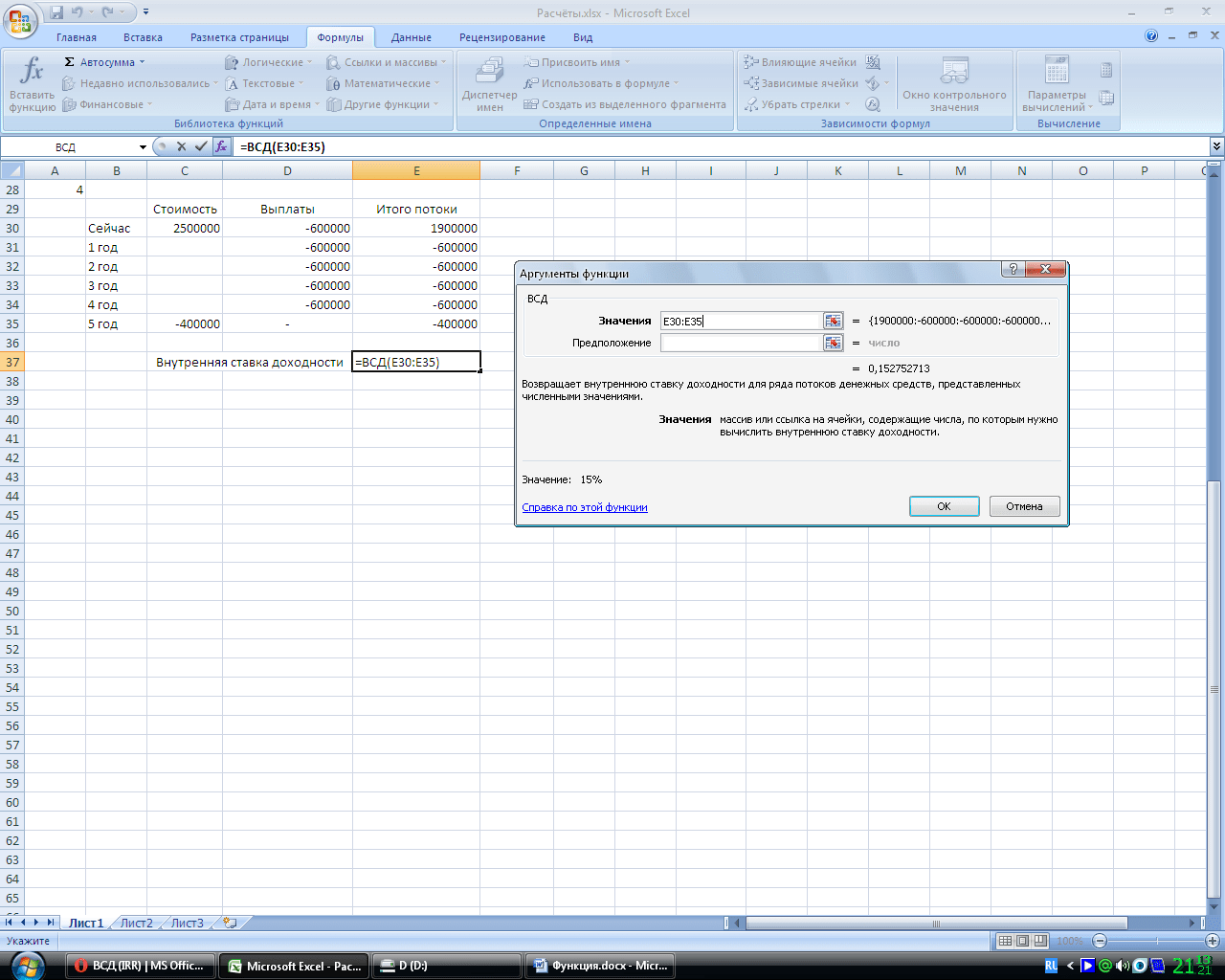Open the Логические functions dropdown
Viewport: 1225px width, 980px height.
click(x=268, y=62)
